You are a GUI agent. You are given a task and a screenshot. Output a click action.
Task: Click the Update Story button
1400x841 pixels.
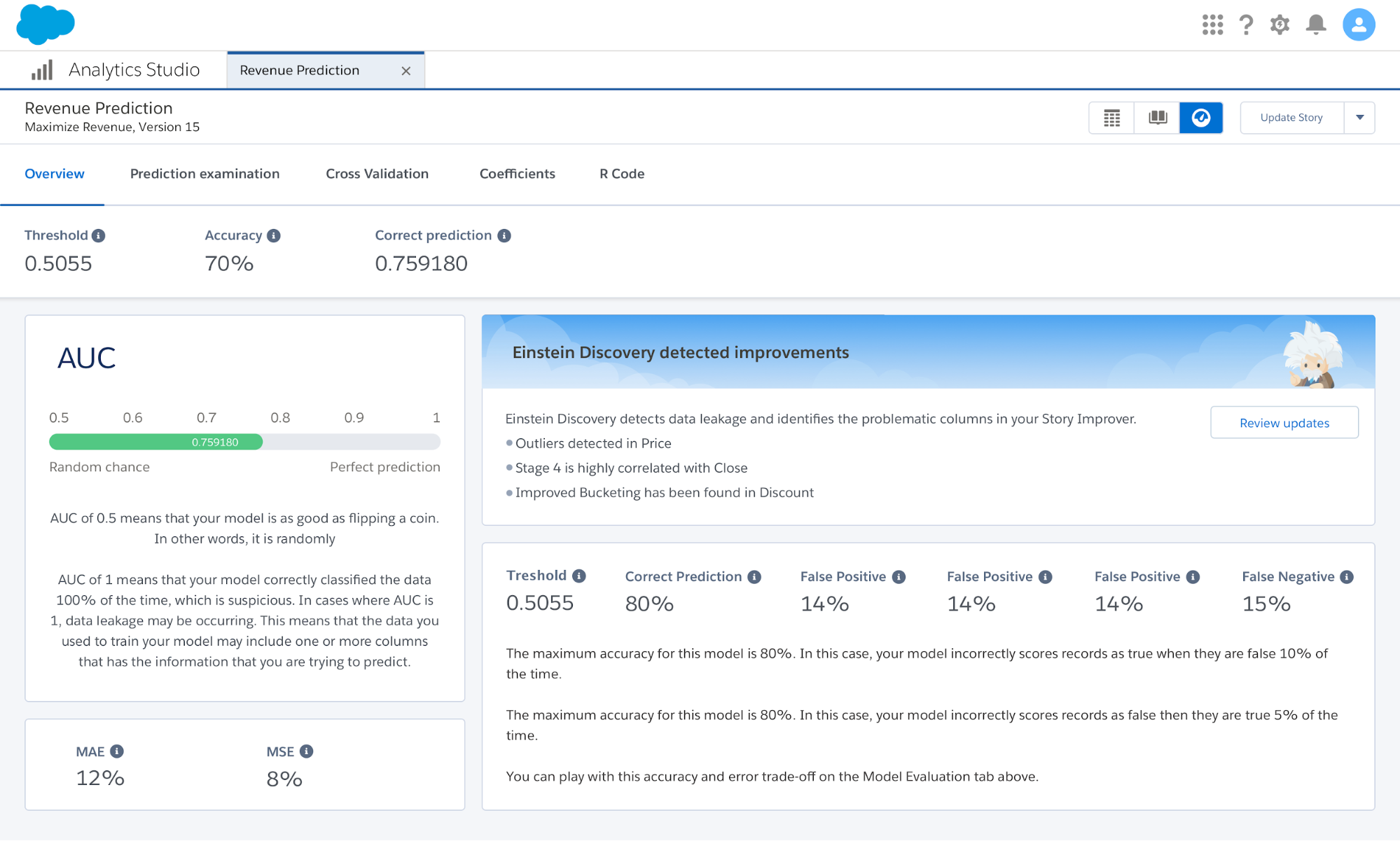1291,118
